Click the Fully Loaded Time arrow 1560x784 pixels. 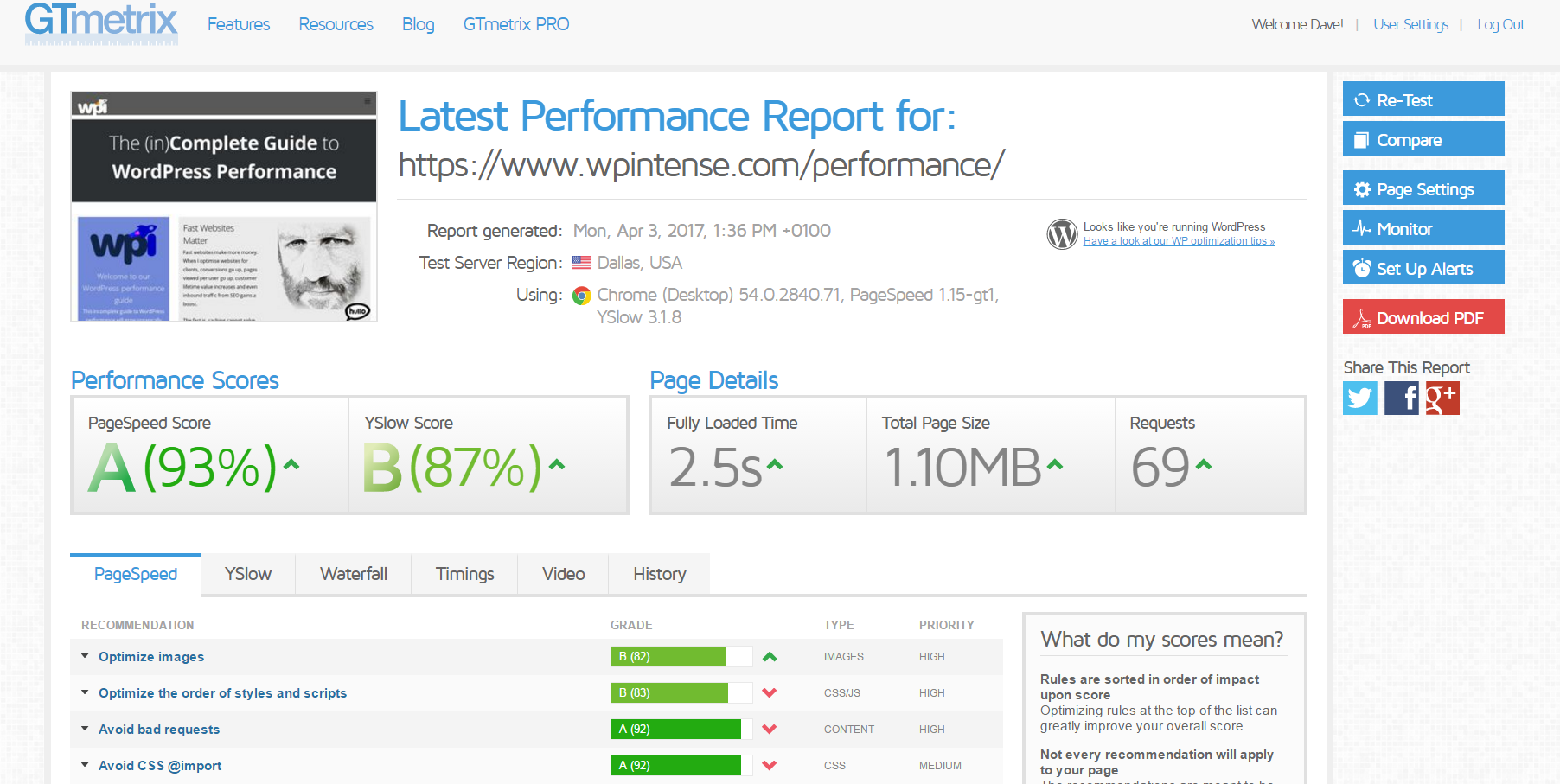(775, 465)
